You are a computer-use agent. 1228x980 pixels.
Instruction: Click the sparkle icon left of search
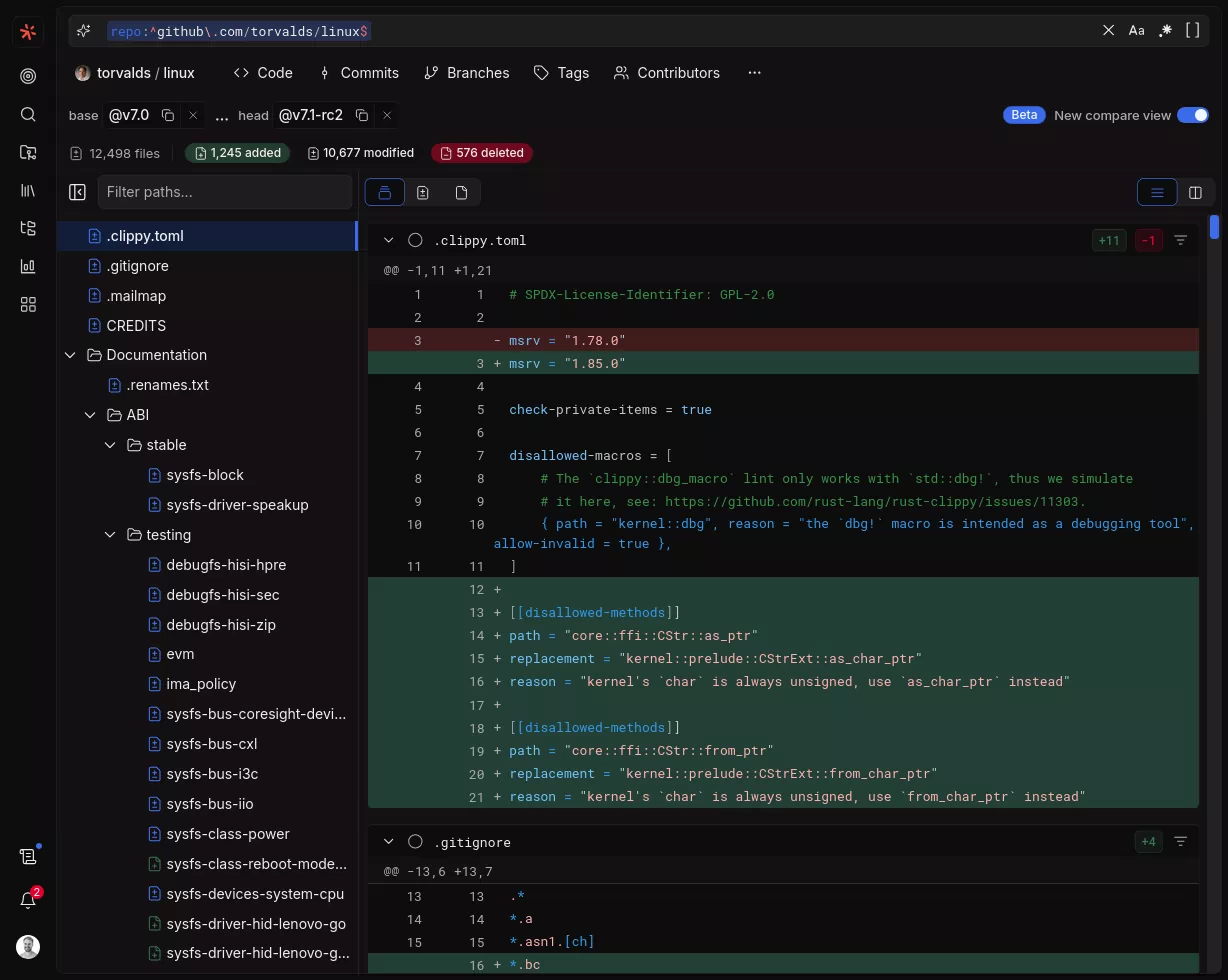pyautogui.click(x=84, y=31)
